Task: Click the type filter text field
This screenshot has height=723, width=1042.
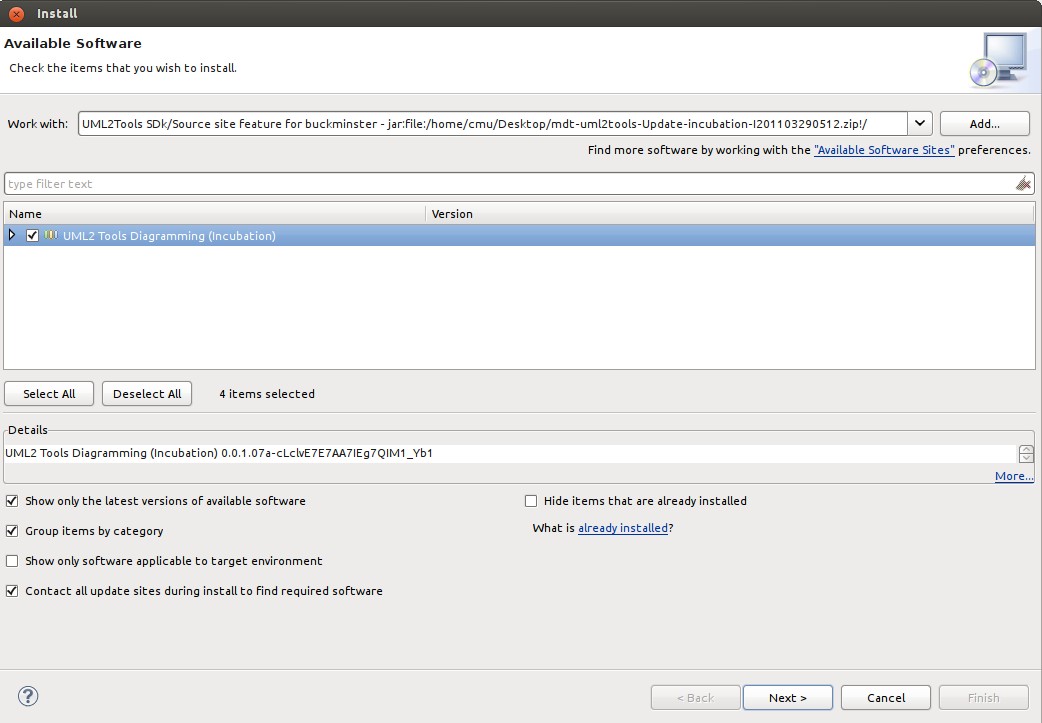Action: click(x=508, y=184)
